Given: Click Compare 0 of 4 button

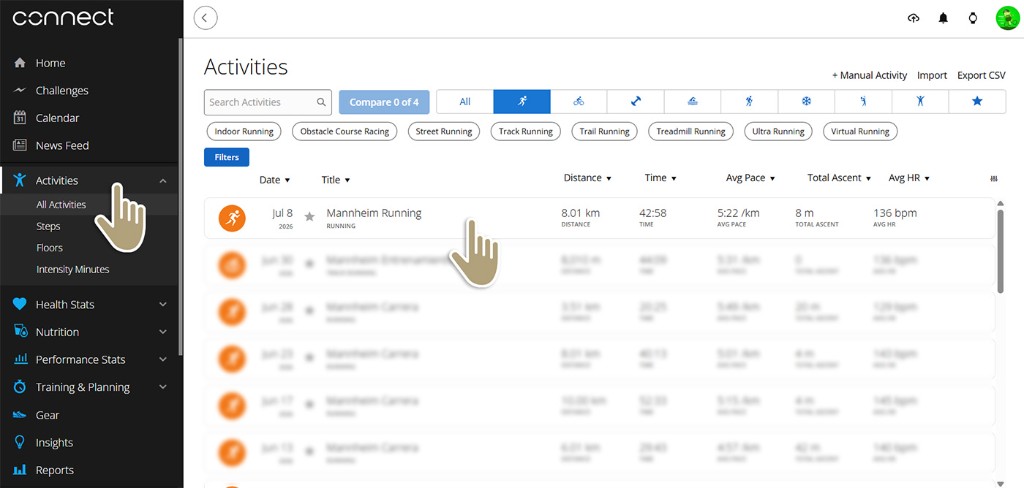Looking at the screenshot, I should click(x=384, y=102).
